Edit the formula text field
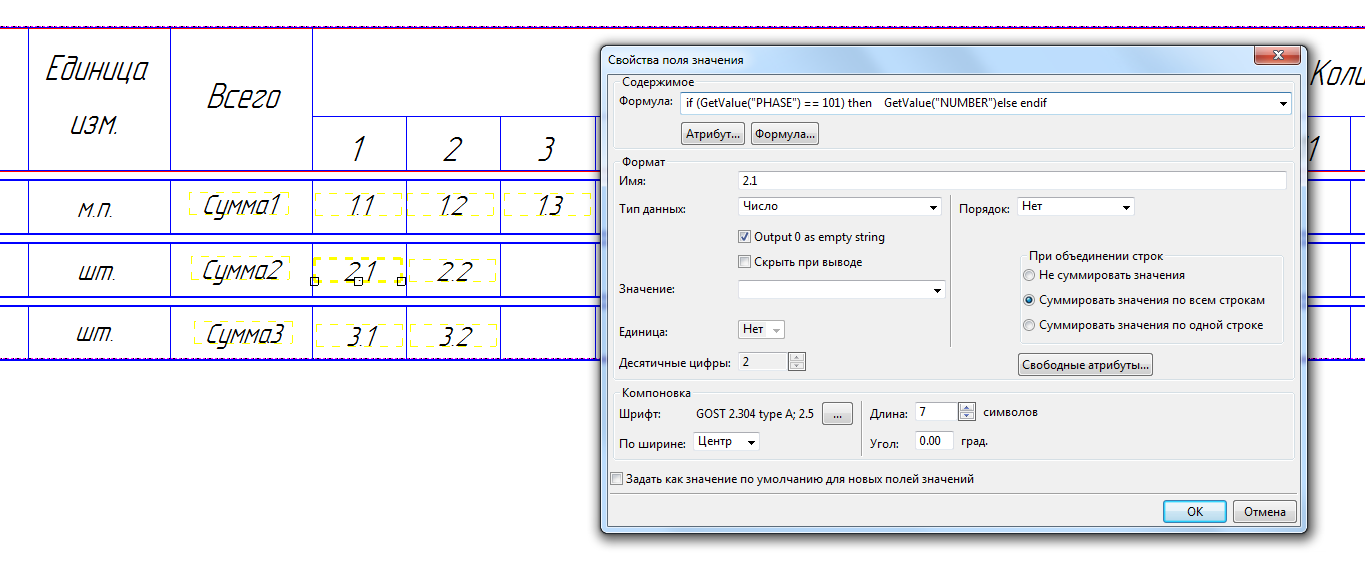 [x=978, y=103]
